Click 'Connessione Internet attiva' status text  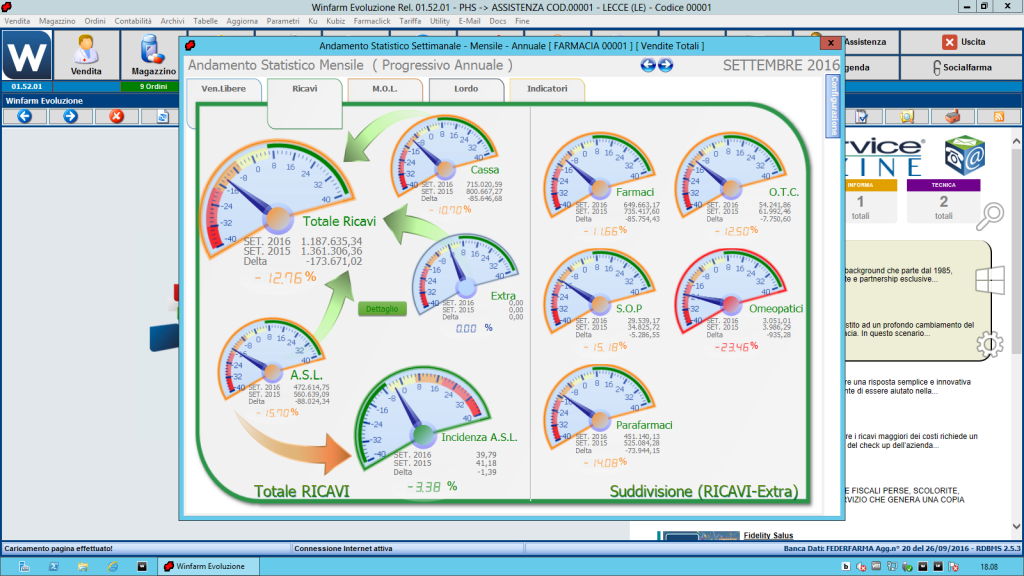point(343,549)
